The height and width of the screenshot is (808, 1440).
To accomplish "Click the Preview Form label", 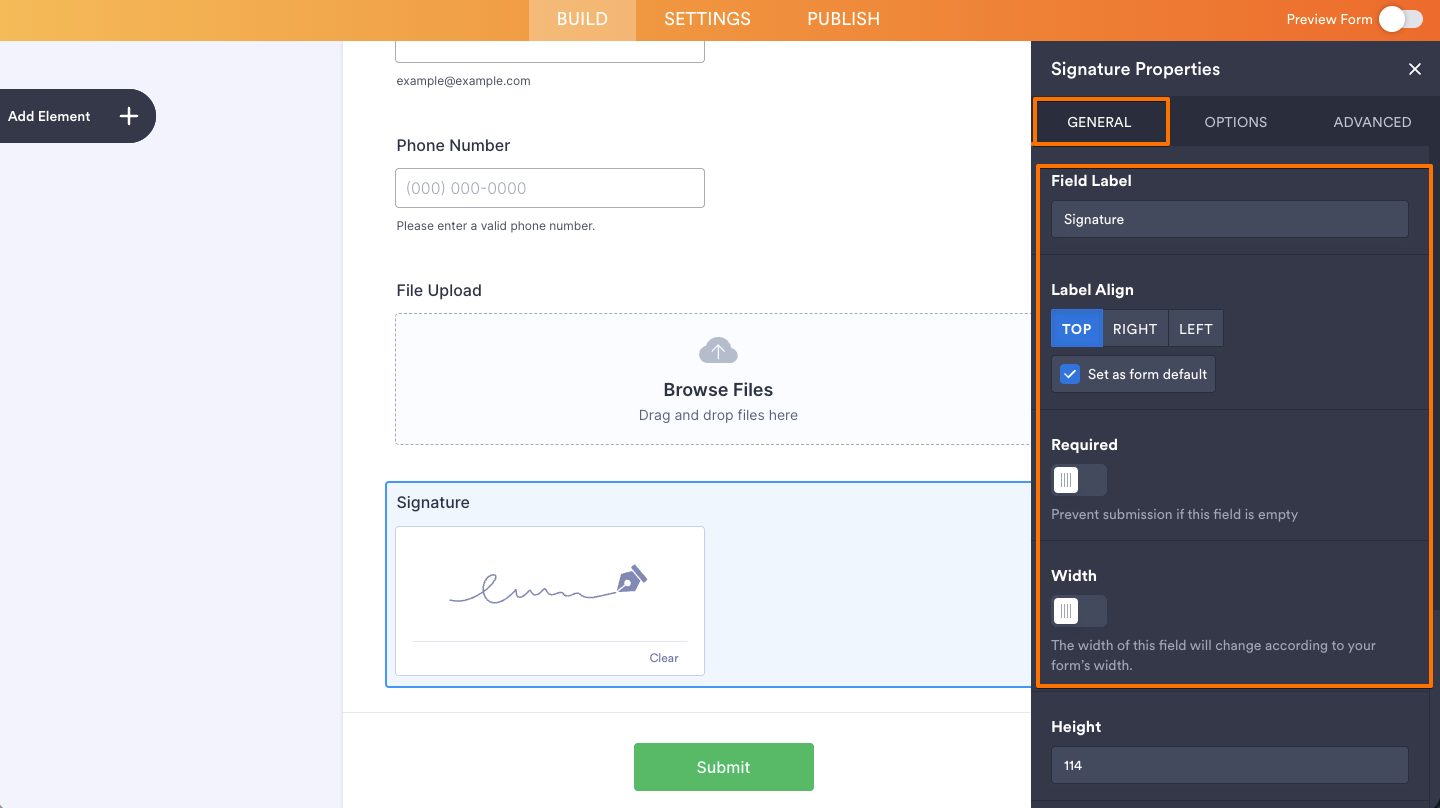I will tap(1329, 19).
